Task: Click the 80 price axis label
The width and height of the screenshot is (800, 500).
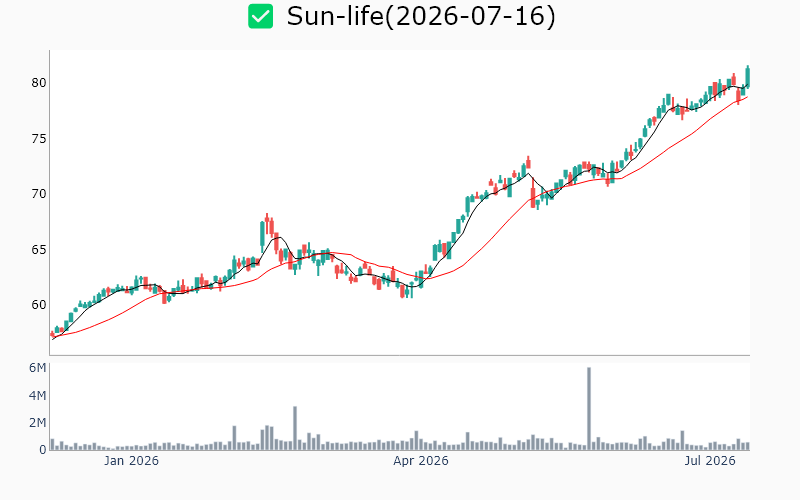Action: [39, 83]
